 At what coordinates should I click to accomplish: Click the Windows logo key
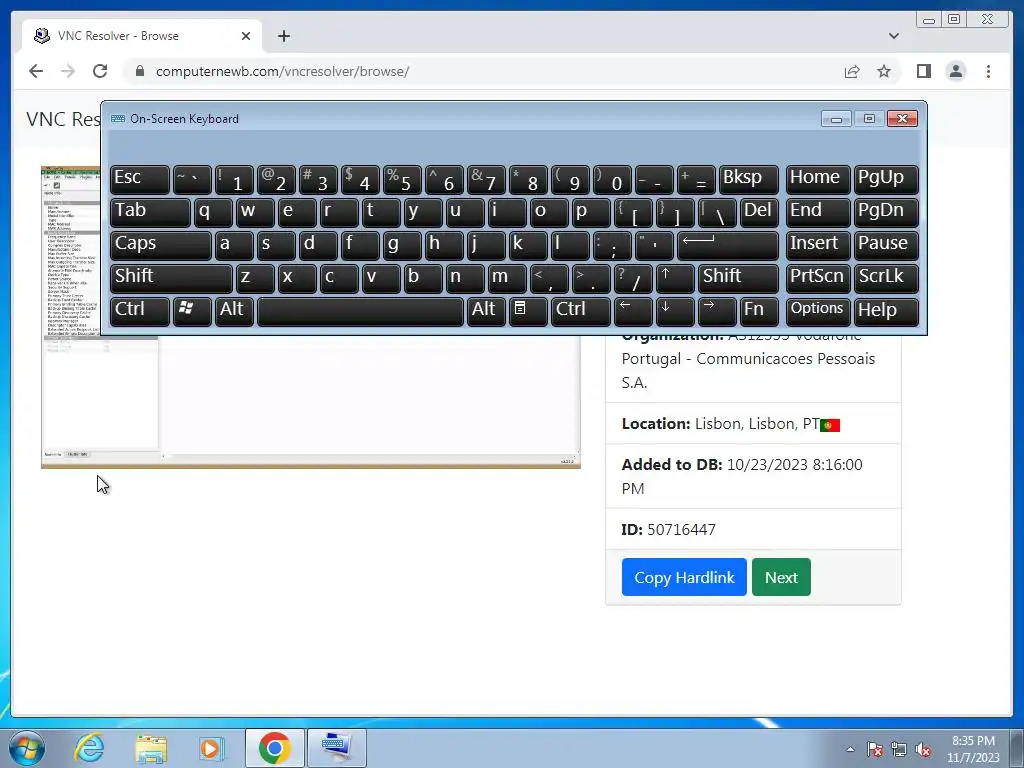click(192, 311)
